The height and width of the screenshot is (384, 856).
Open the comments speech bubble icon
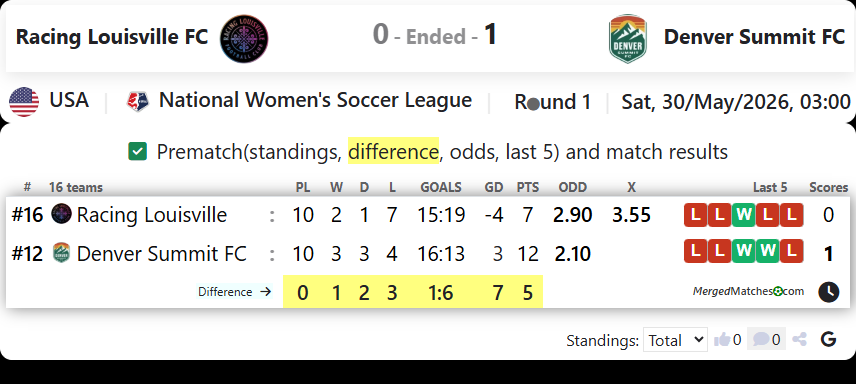(x=761, y=340)
